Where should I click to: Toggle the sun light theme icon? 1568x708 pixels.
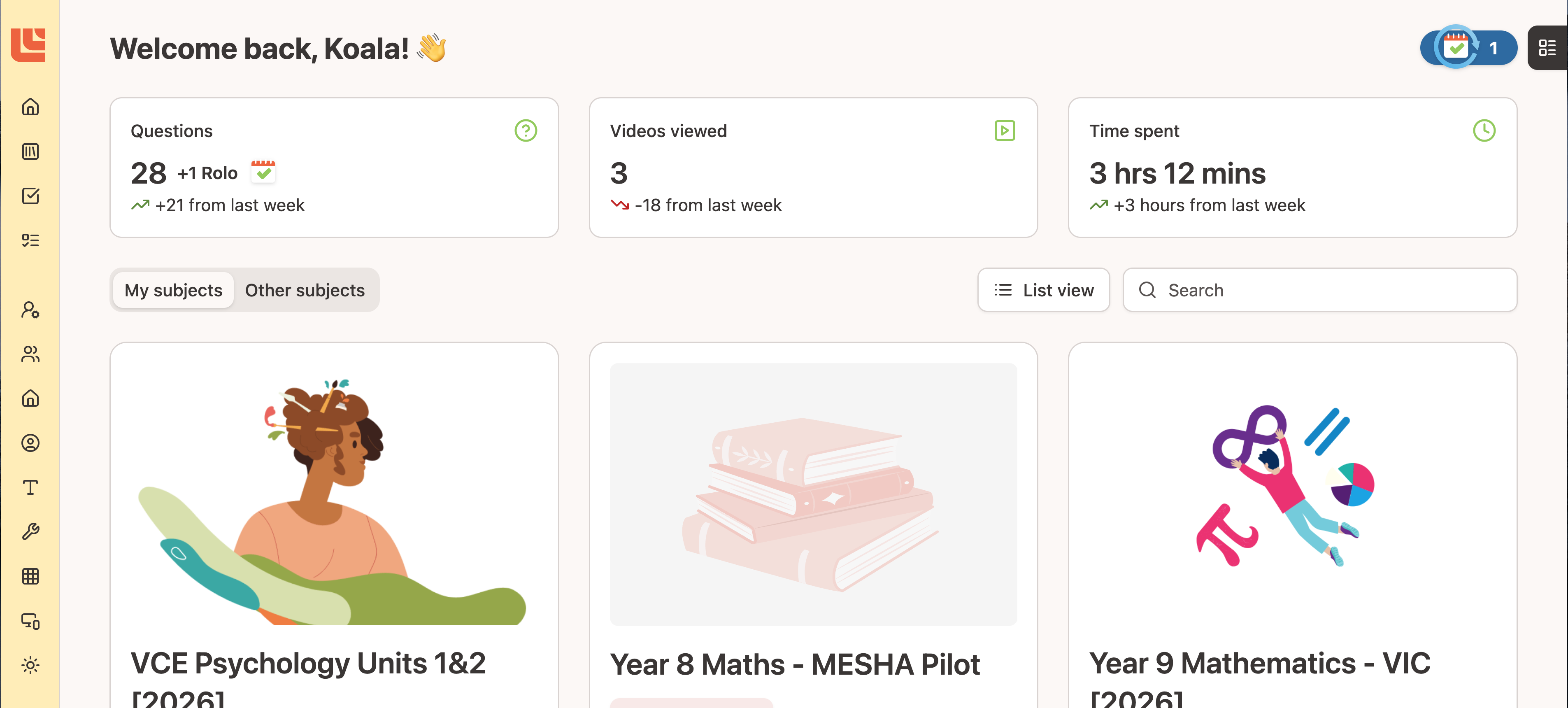point(30,665)
